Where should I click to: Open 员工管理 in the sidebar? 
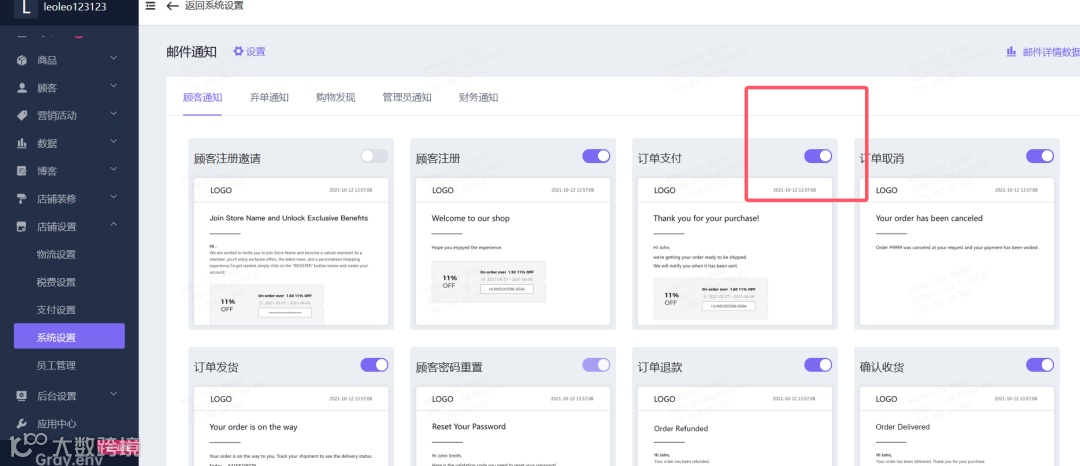tap(56, 366)
